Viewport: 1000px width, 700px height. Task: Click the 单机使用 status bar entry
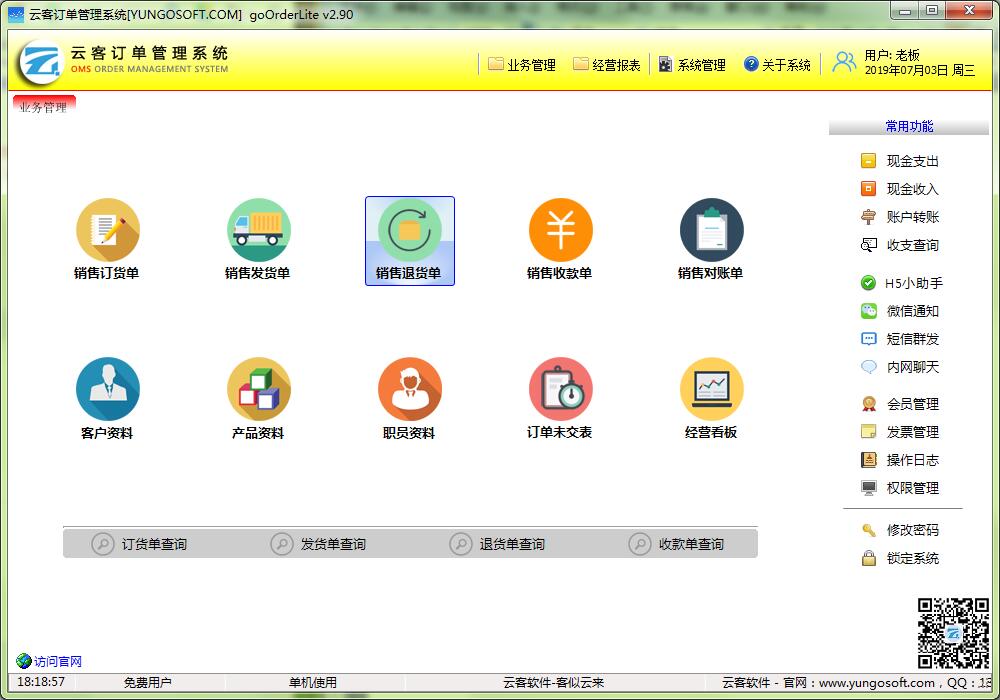(x=313, y=682)
